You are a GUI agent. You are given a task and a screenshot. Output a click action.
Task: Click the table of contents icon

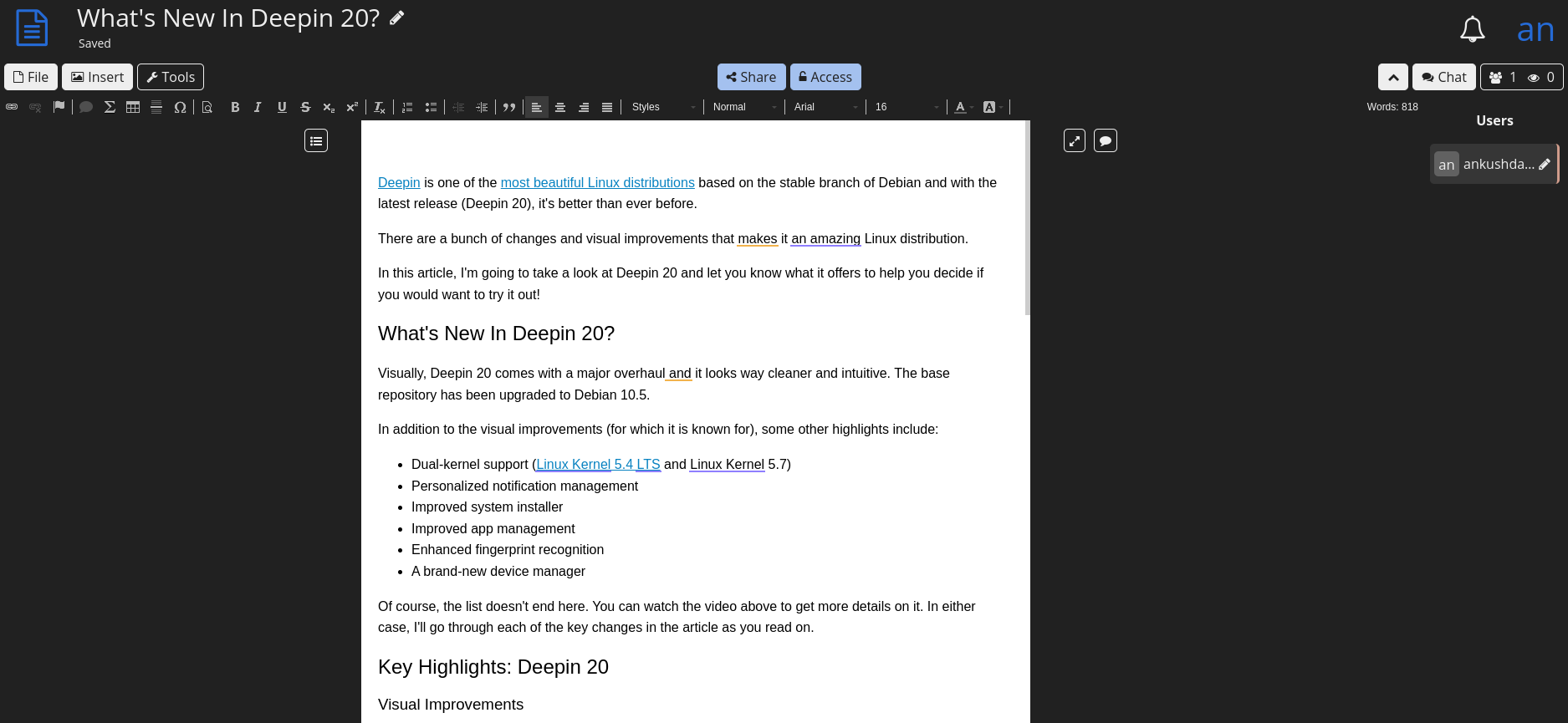[316, 141]
